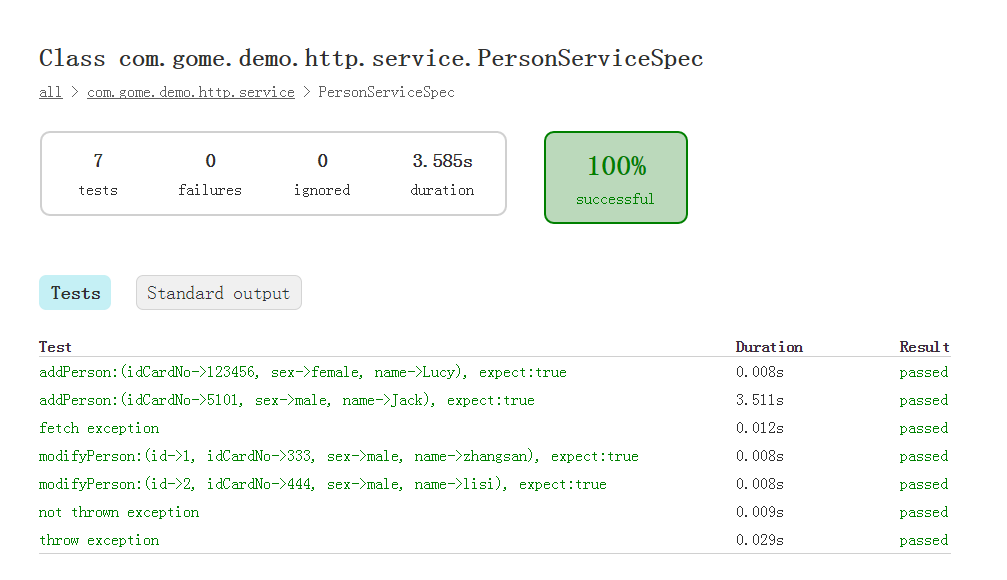Click the 3.585s duration summary
Viewport: 1007px width, 580px height.
[442, 174]
